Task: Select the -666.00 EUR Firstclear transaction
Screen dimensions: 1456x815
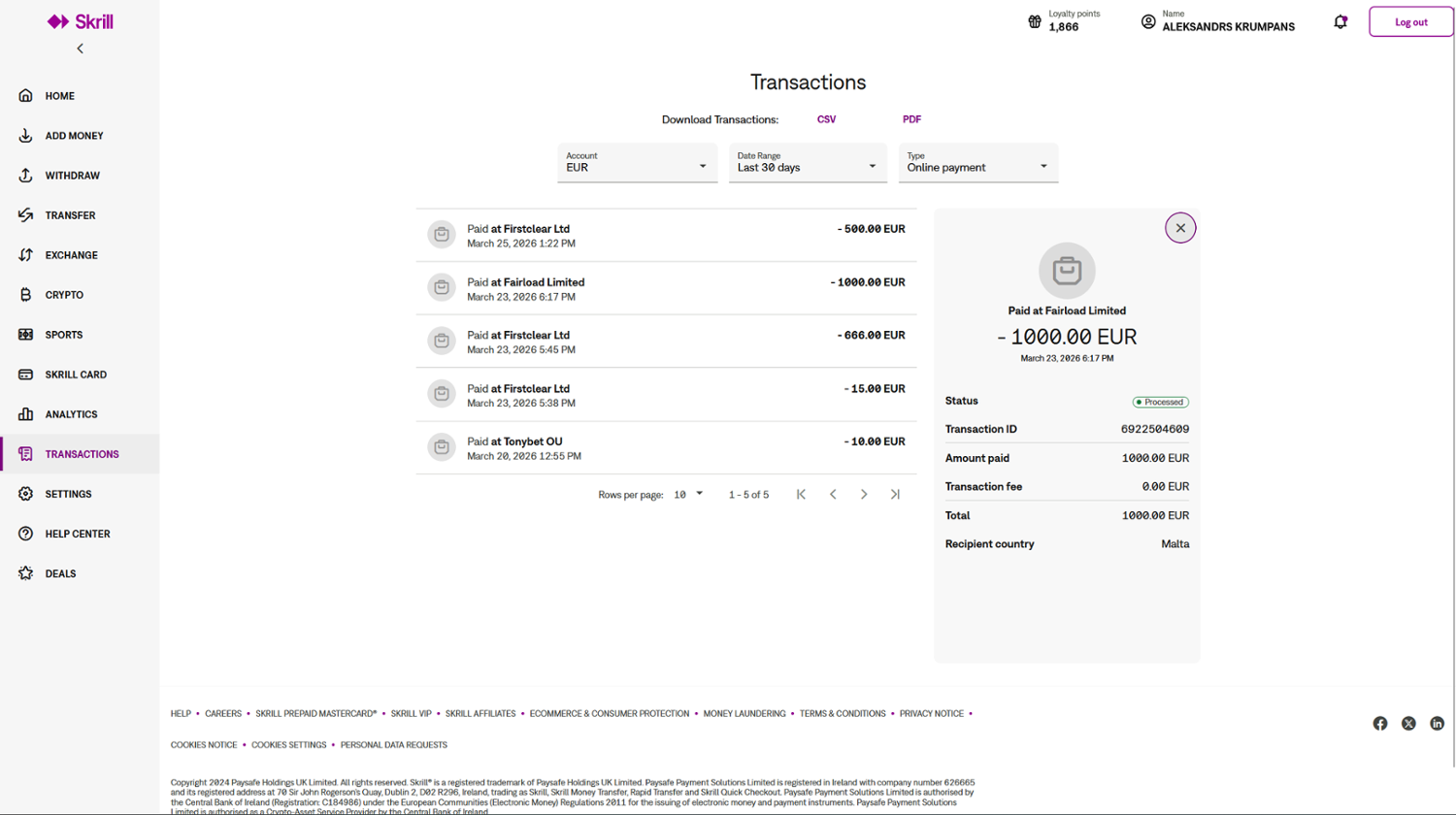Action: 666,342
